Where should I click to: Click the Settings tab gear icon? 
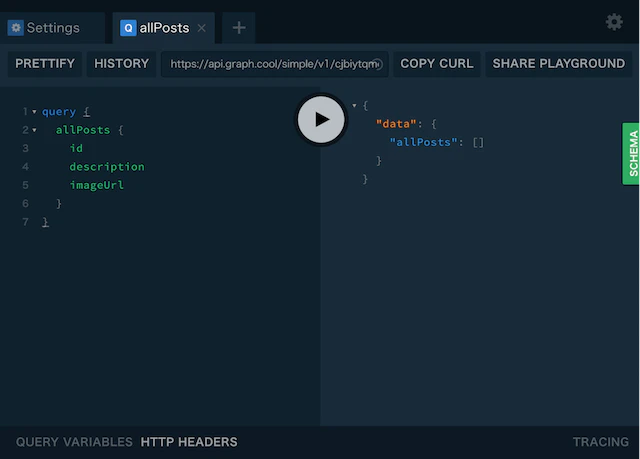click(x=16, y=28)
